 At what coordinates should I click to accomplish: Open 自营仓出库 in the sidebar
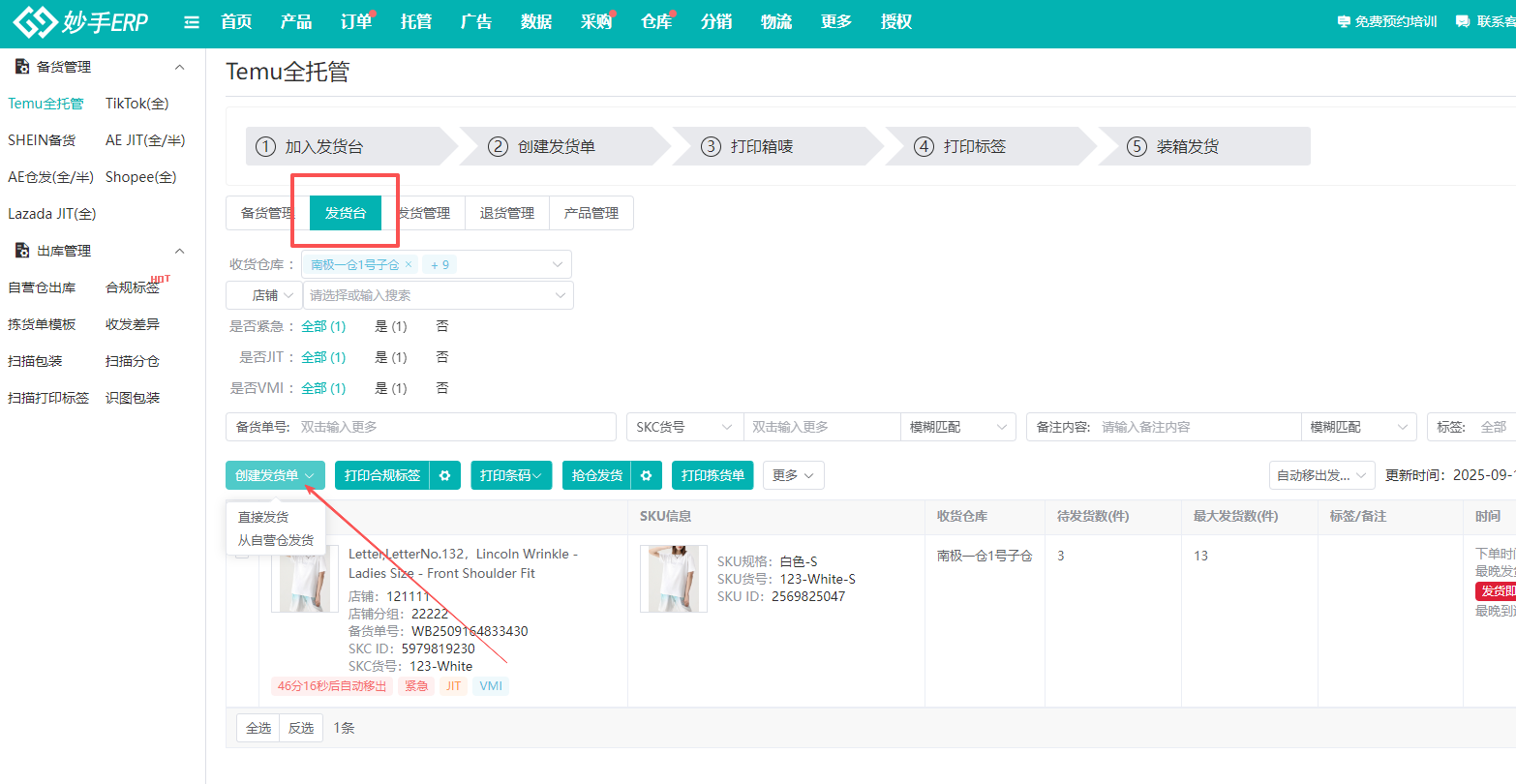pos(42,287)
